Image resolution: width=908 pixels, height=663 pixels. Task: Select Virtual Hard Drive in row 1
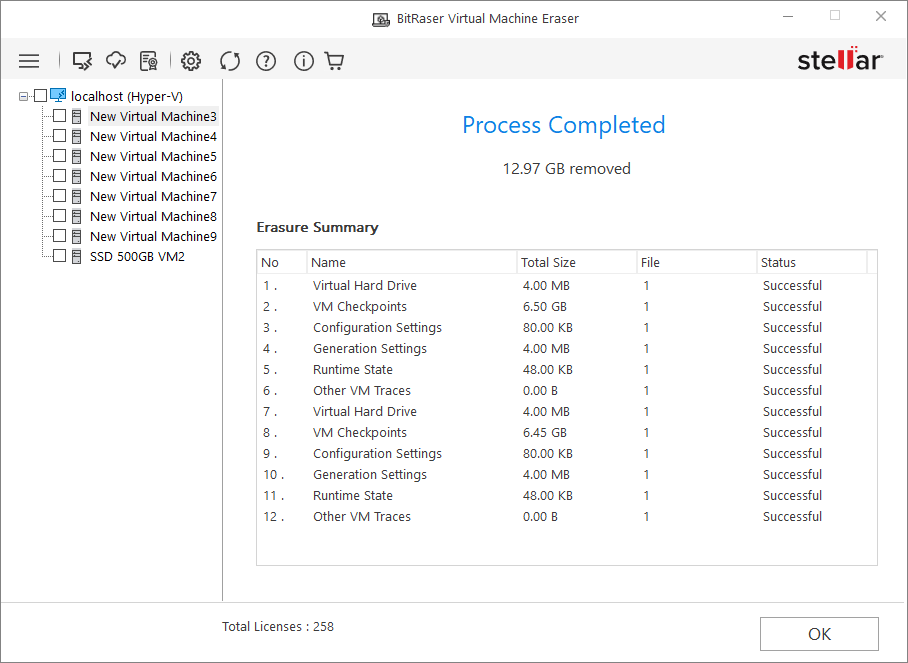pyautogui.click(x=365, y=285)
